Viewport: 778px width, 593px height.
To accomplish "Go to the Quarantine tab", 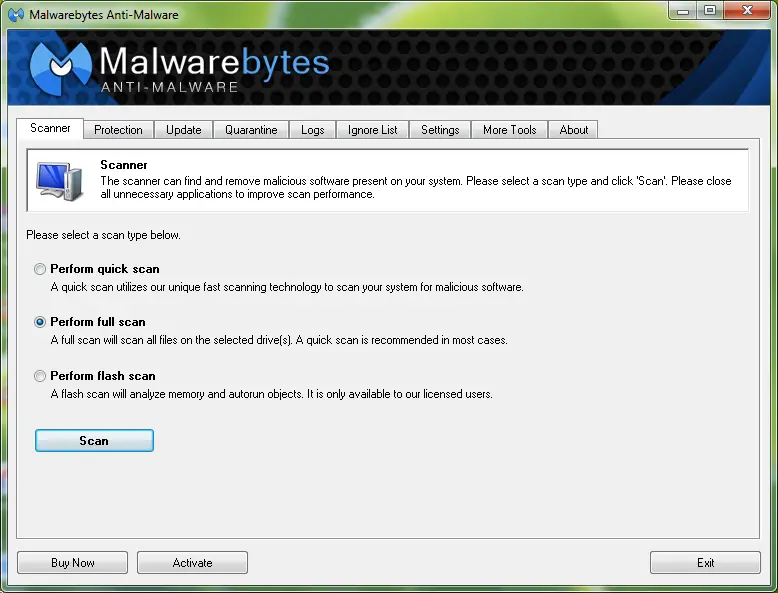I will coord(251,130).
